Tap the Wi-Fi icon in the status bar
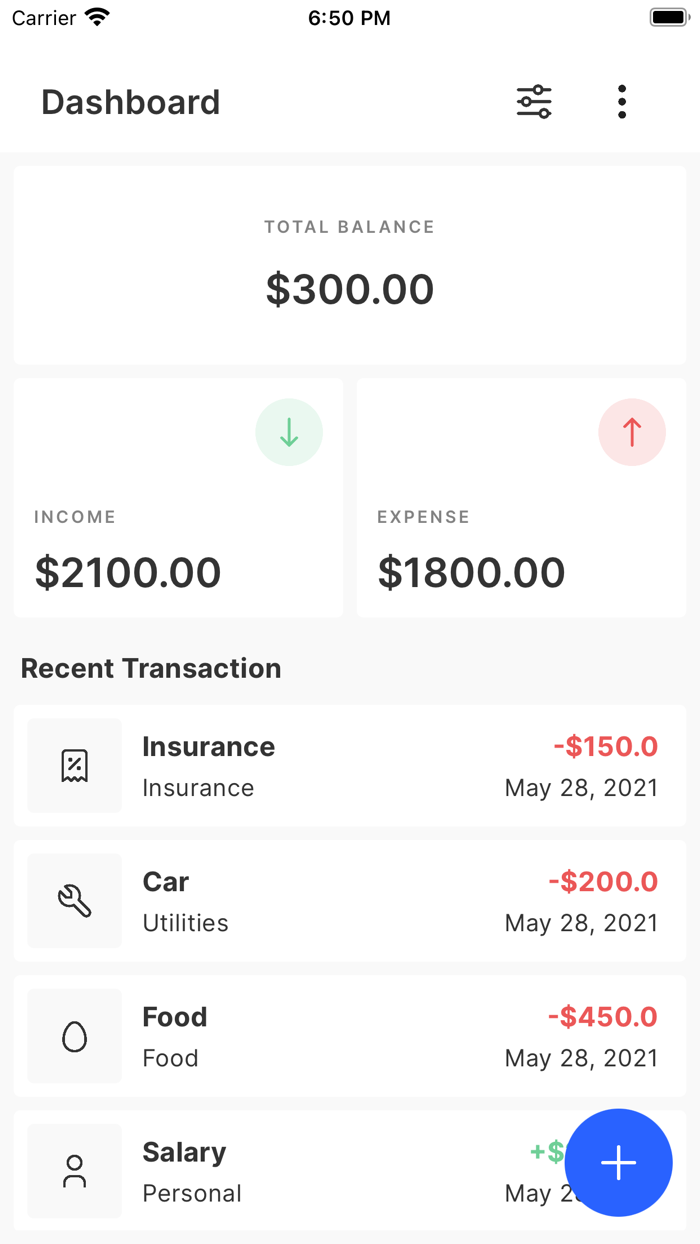 98,15
